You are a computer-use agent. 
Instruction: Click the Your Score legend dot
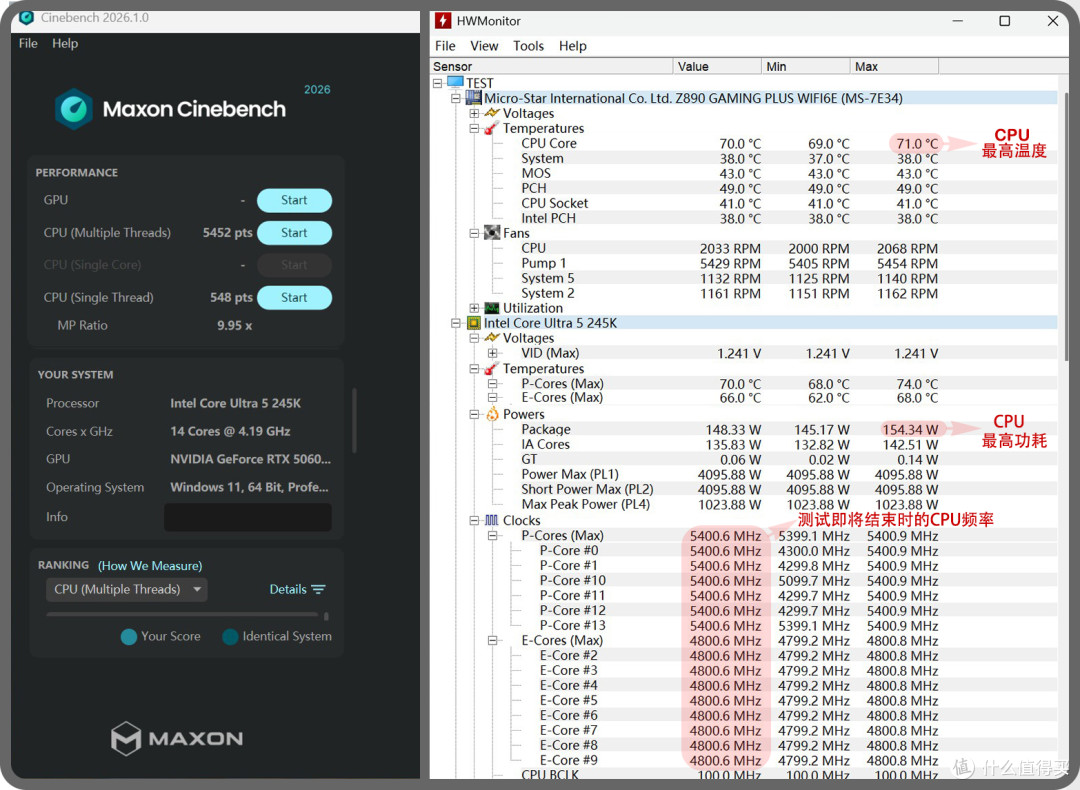click(128, 636)
